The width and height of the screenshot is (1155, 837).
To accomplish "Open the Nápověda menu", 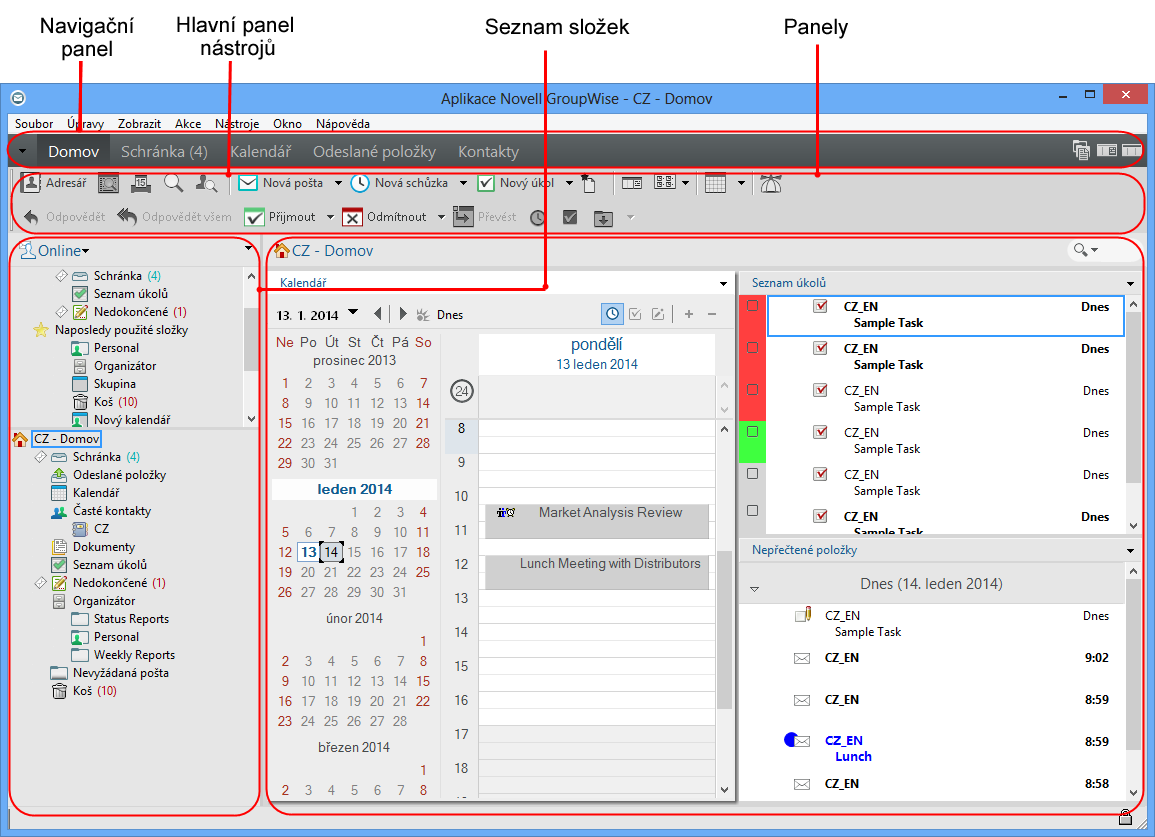I will pyautogui.click(x=343, y=124).
